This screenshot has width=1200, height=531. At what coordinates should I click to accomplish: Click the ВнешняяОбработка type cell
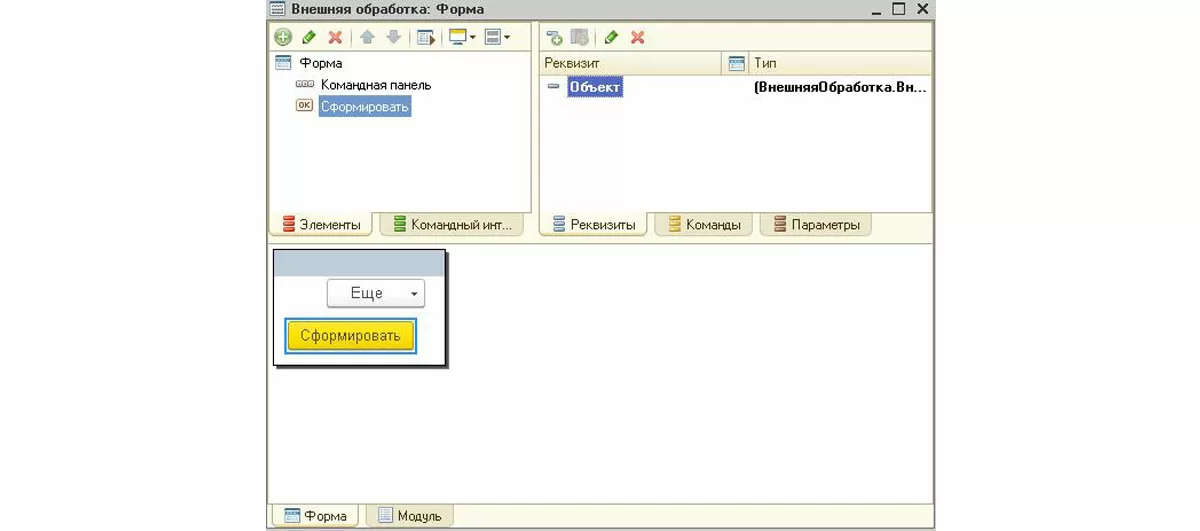(840, 87)
